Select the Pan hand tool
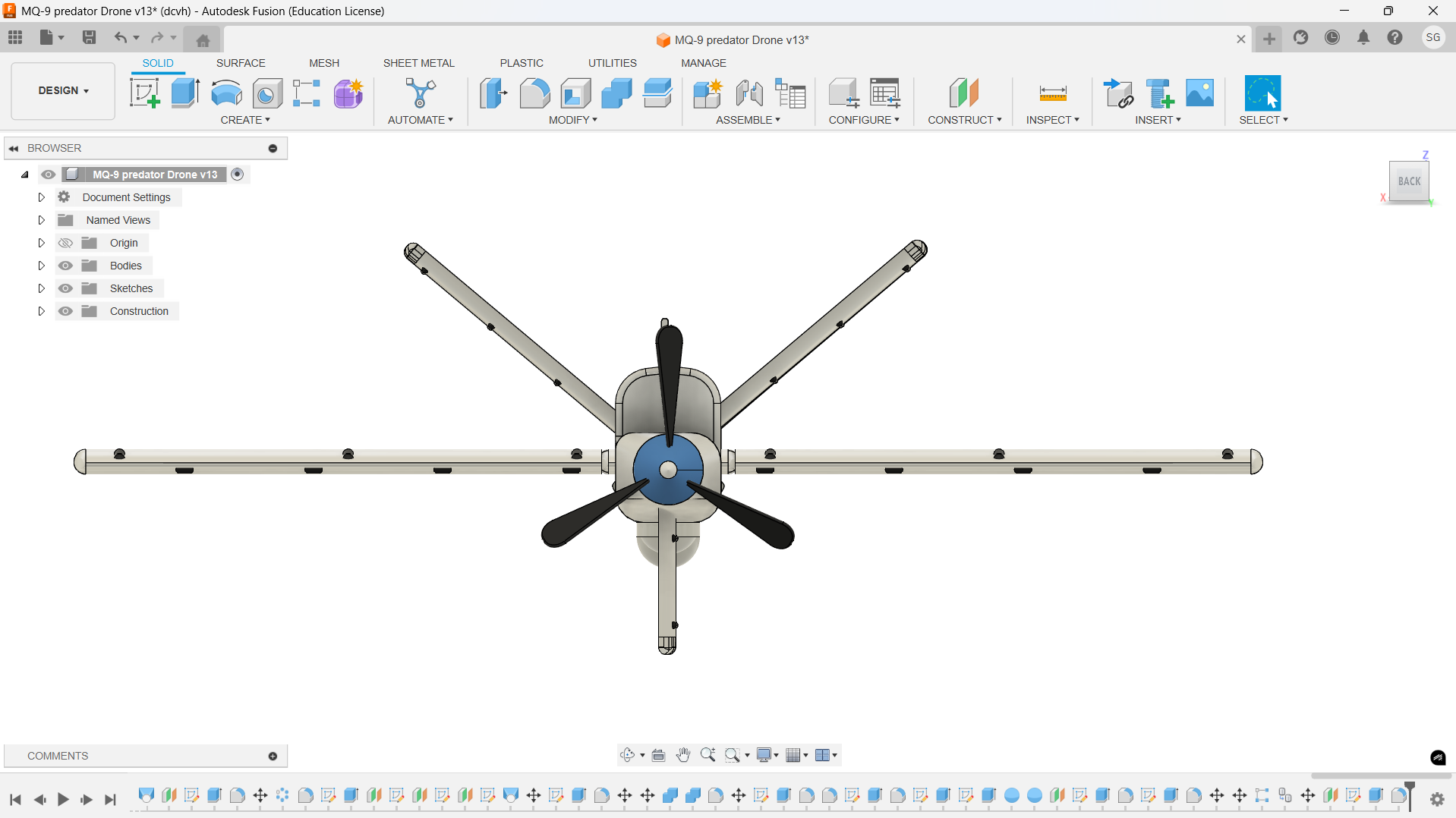Screen dimensions: 1456x818 point(683,755)
